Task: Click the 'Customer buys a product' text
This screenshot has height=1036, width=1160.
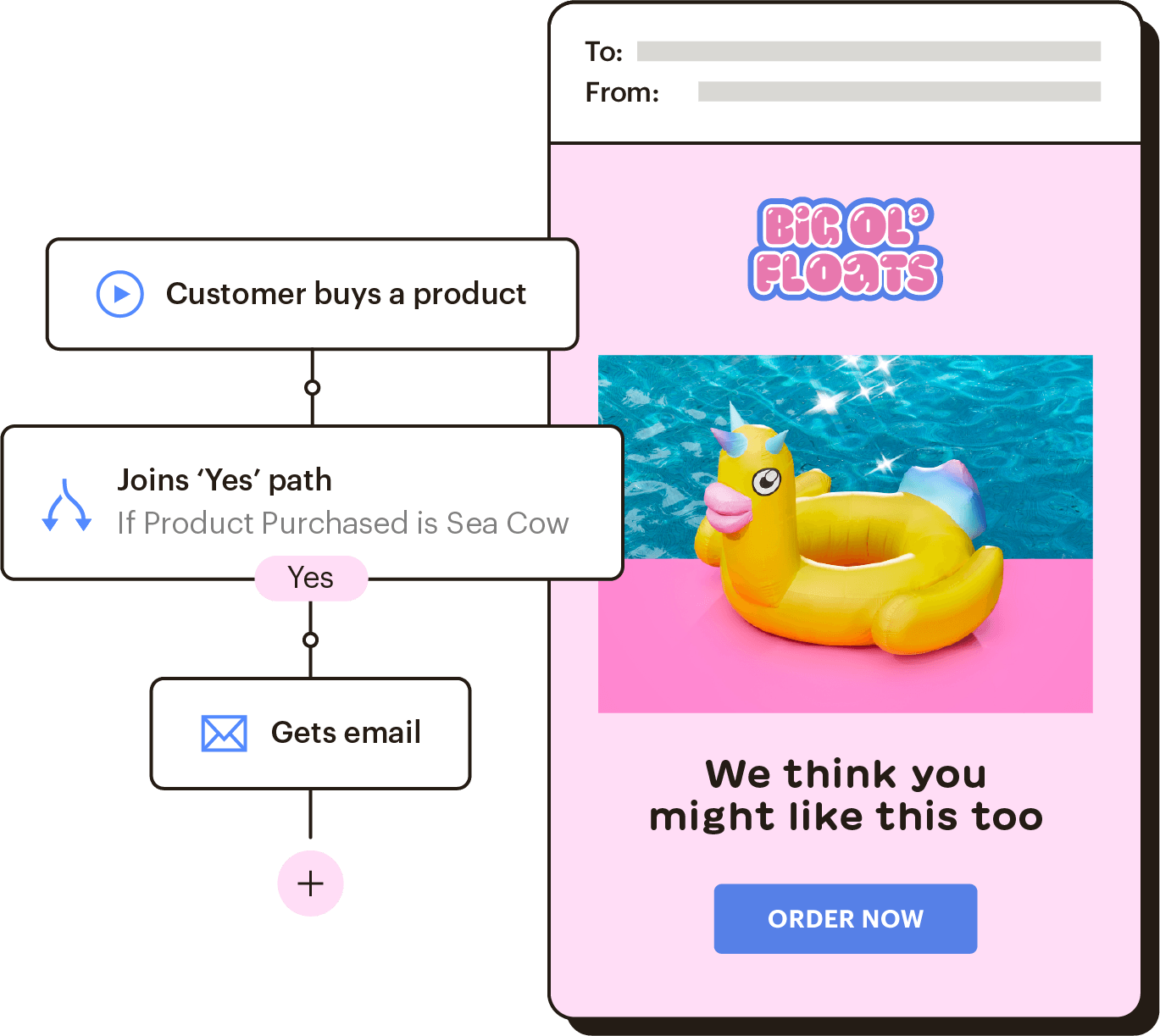Action: [346, 294]
